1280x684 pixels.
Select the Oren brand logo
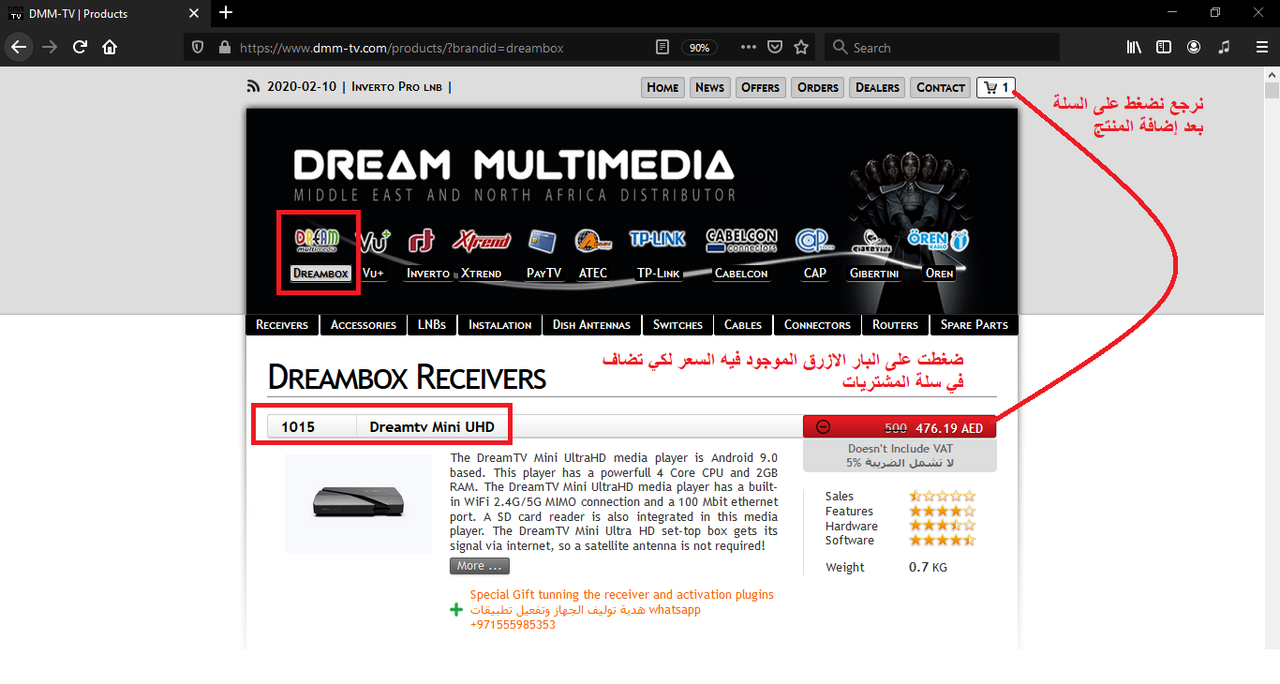pyautogui.click(x=939, y=240)
